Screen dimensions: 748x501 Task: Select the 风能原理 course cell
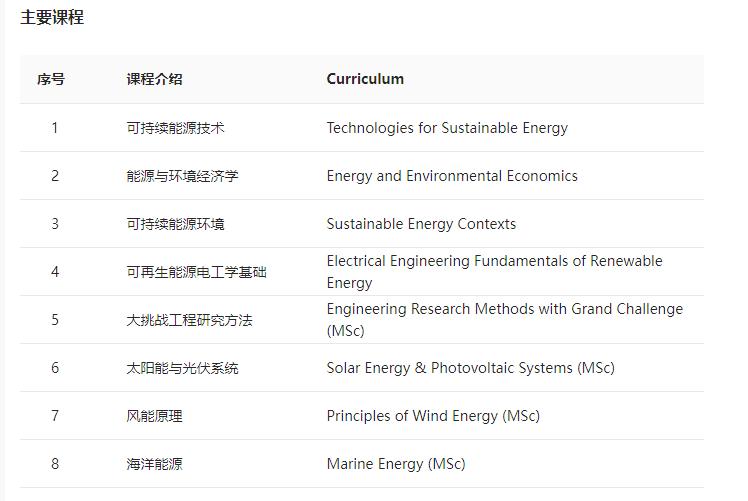(154, 416)
